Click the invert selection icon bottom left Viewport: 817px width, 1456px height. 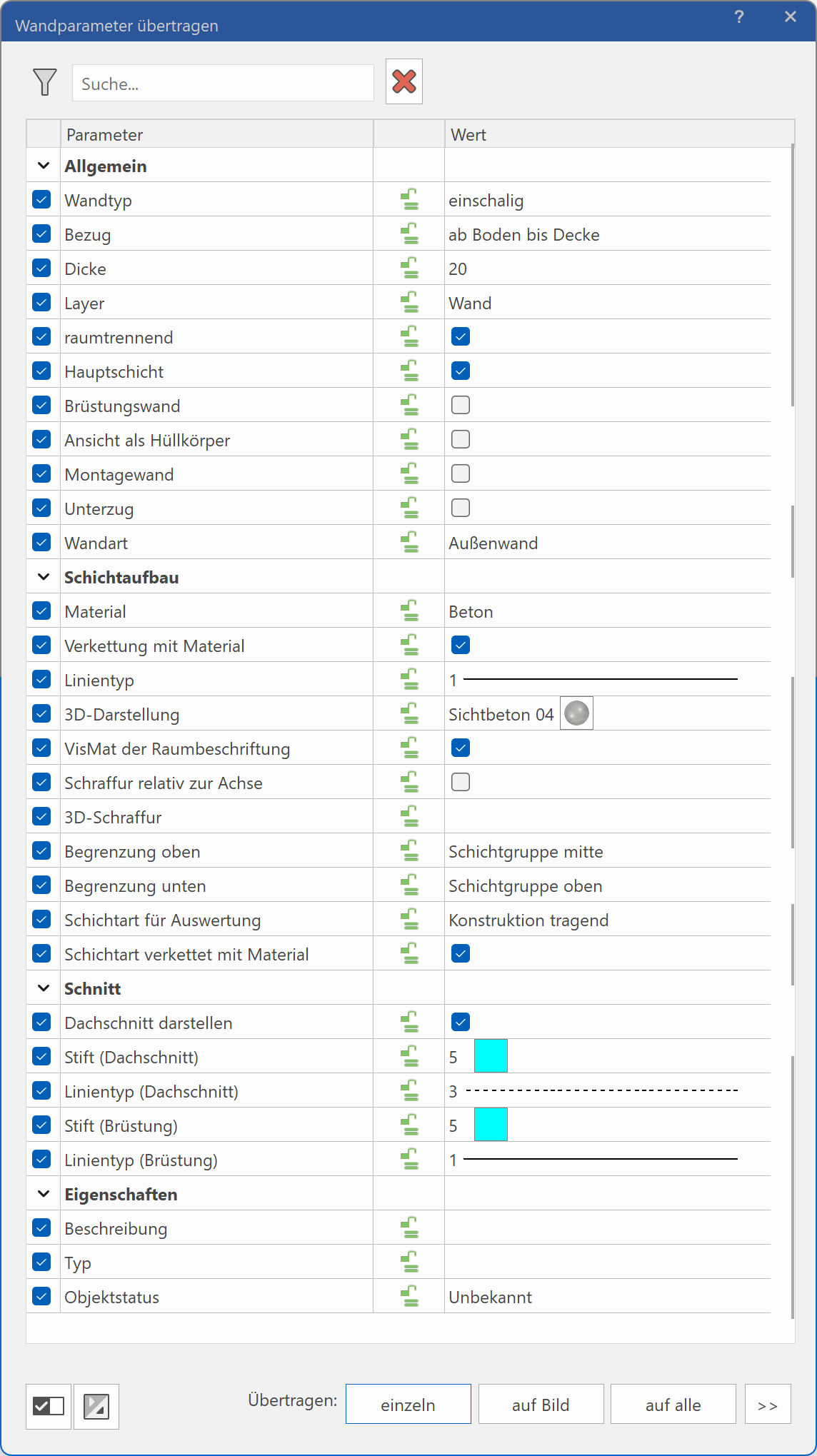(x=96, y=1407)
